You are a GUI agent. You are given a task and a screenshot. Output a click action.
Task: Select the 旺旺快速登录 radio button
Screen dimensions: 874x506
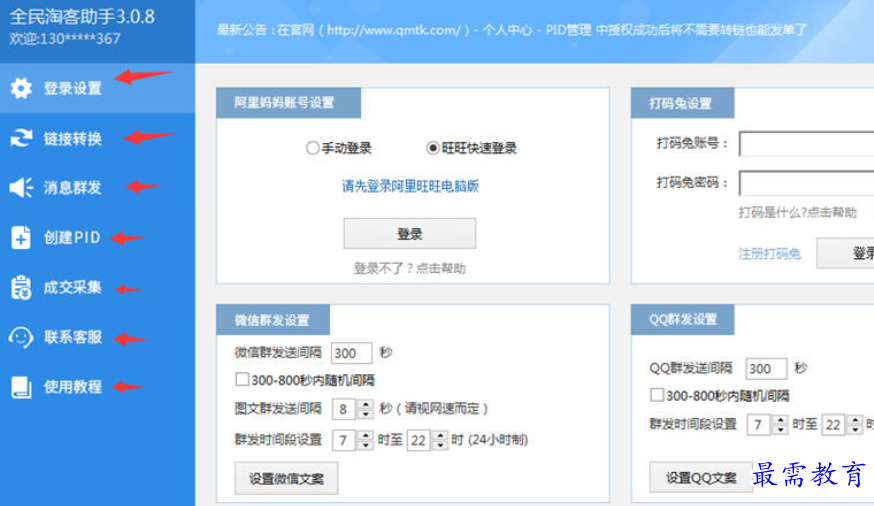[x=433, y=148]
